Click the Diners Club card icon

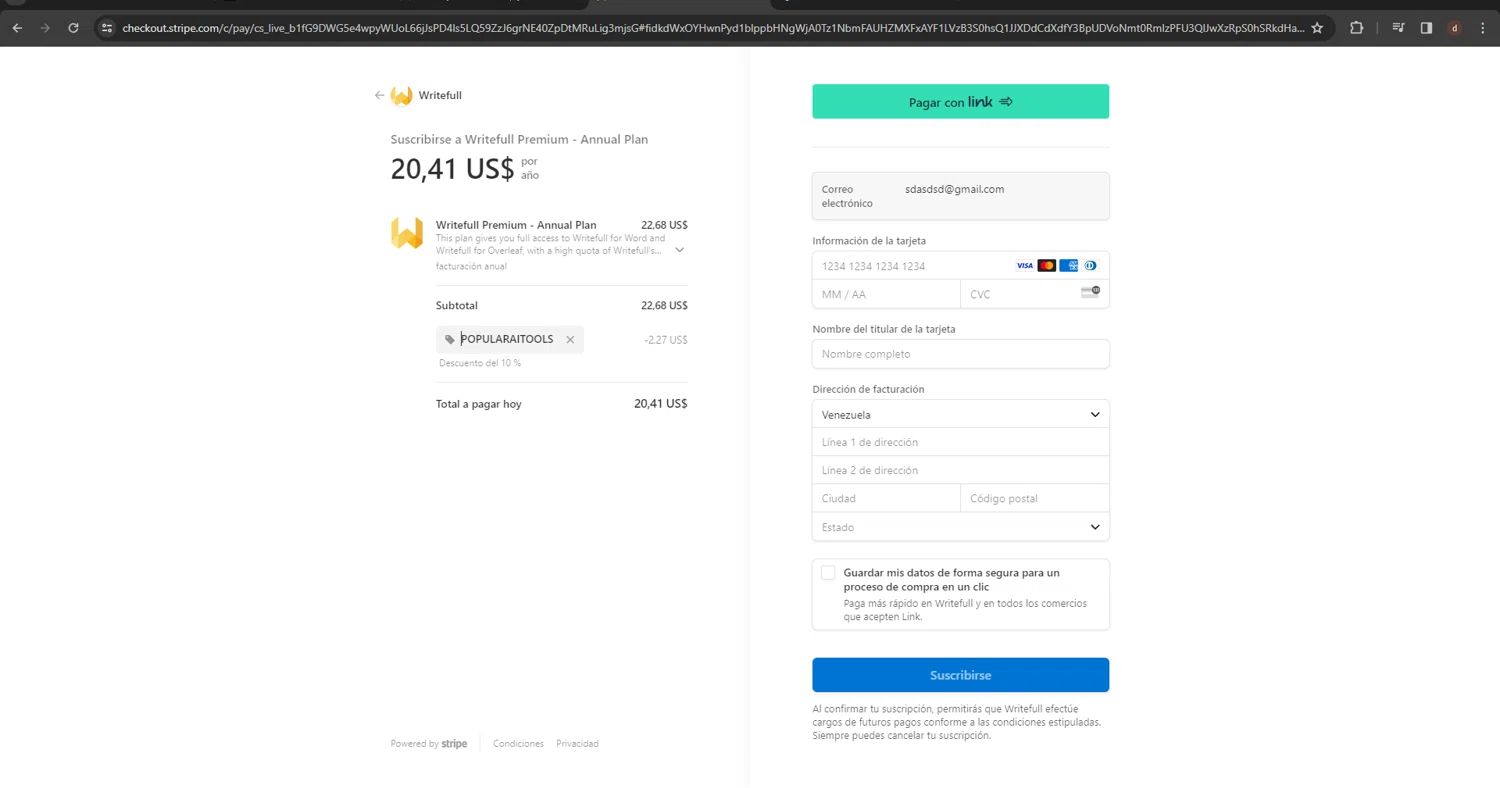(x=1090, y=266)
